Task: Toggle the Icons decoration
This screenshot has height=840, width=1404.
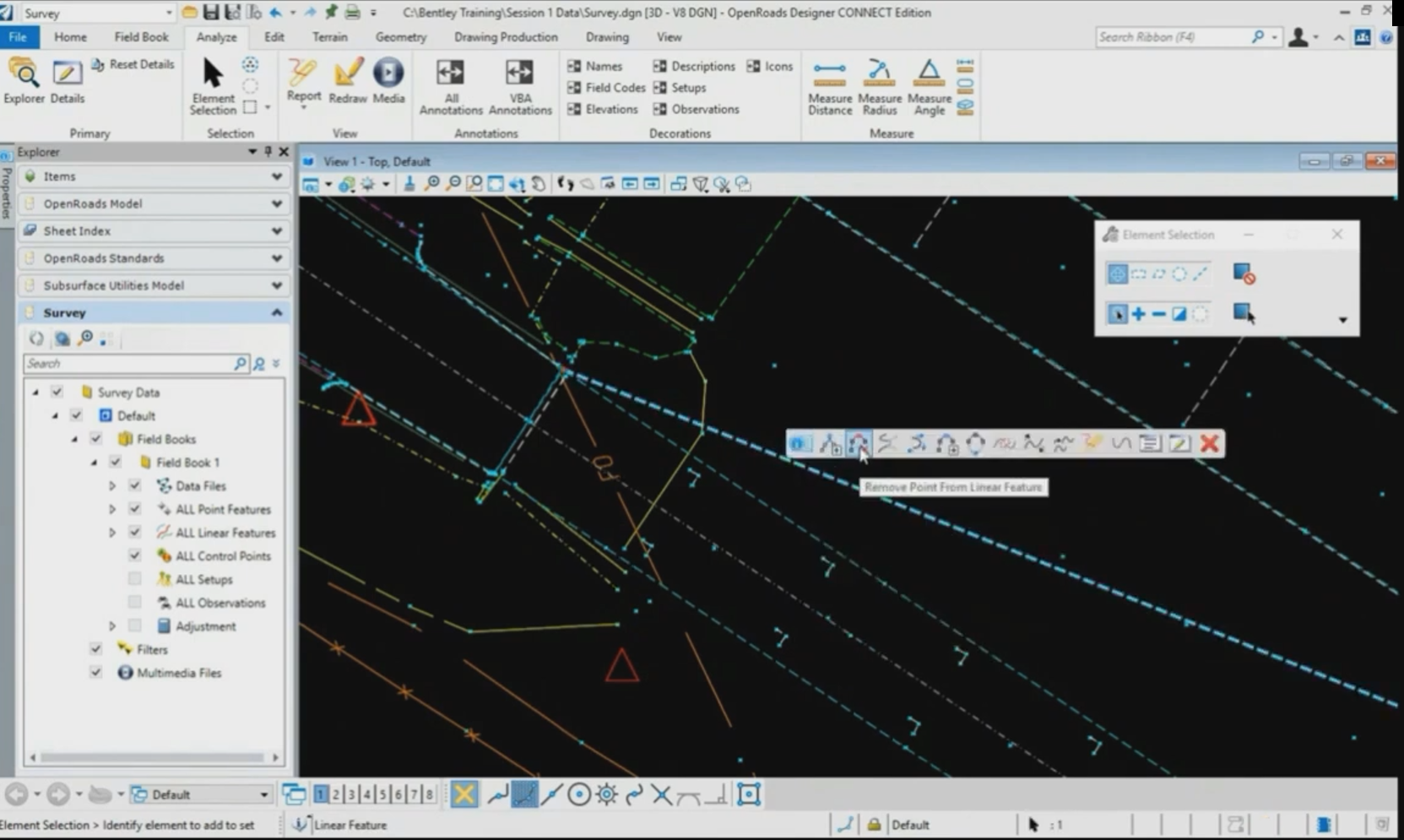Action: [x=770, y=66]
